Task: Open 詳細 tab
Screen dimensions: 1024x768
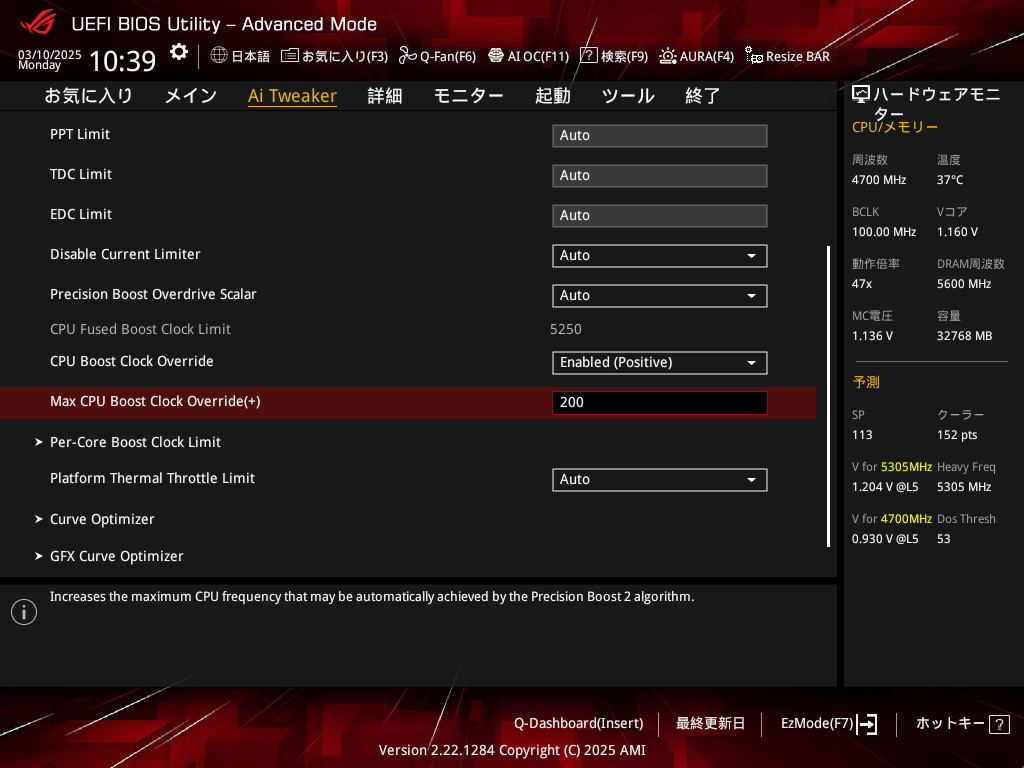Action: coord(385,96)
